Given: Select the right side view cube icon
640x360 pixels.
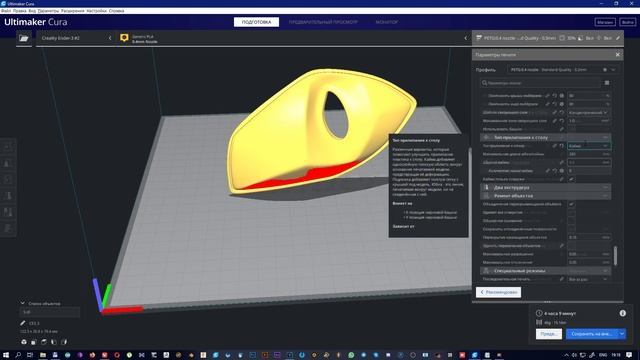Looking at the screenshot, I should tap(64, 342).
